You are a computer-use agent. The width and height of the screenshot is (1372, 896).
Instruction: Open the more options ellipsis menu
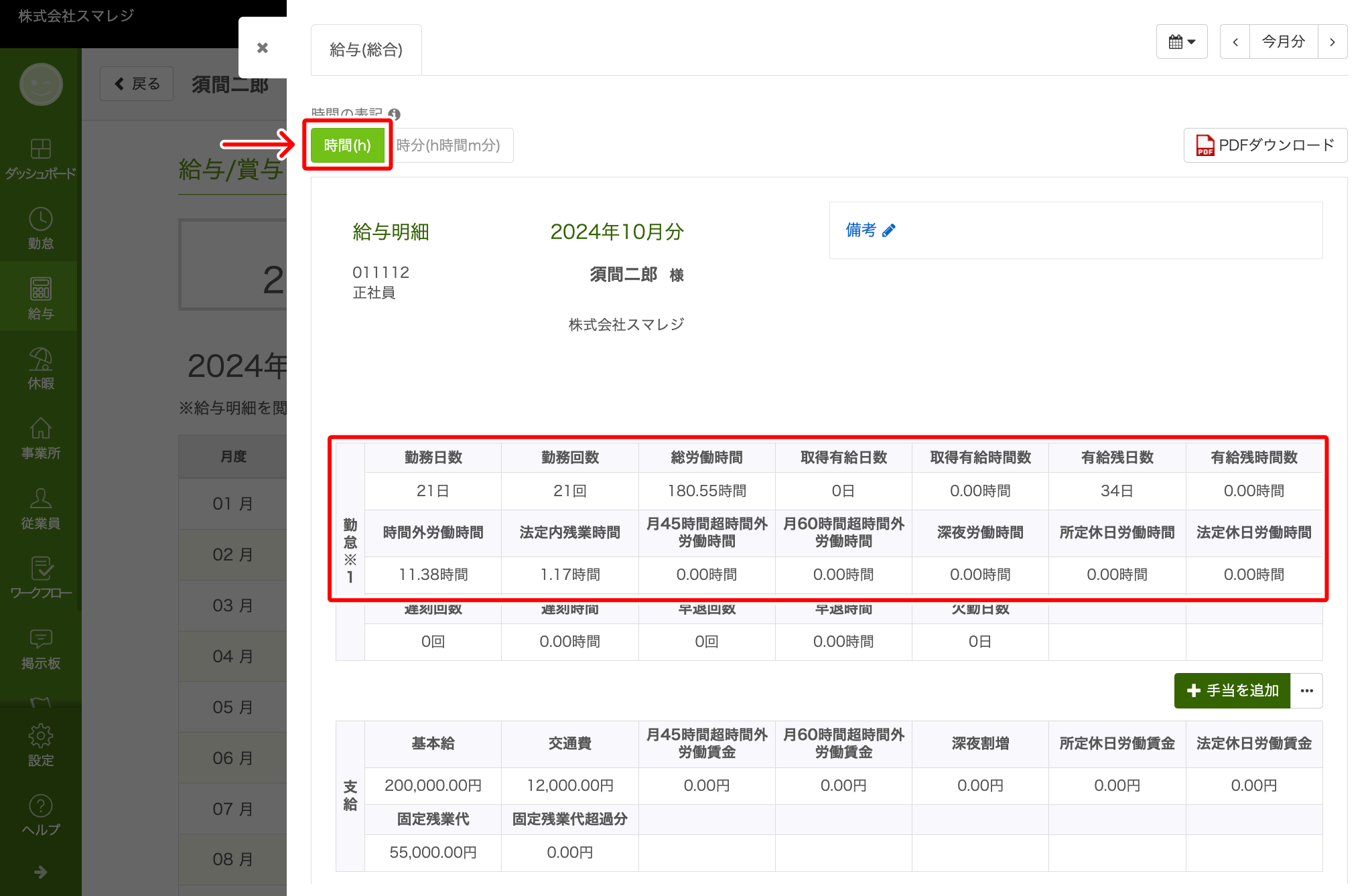coord(1306,690)
